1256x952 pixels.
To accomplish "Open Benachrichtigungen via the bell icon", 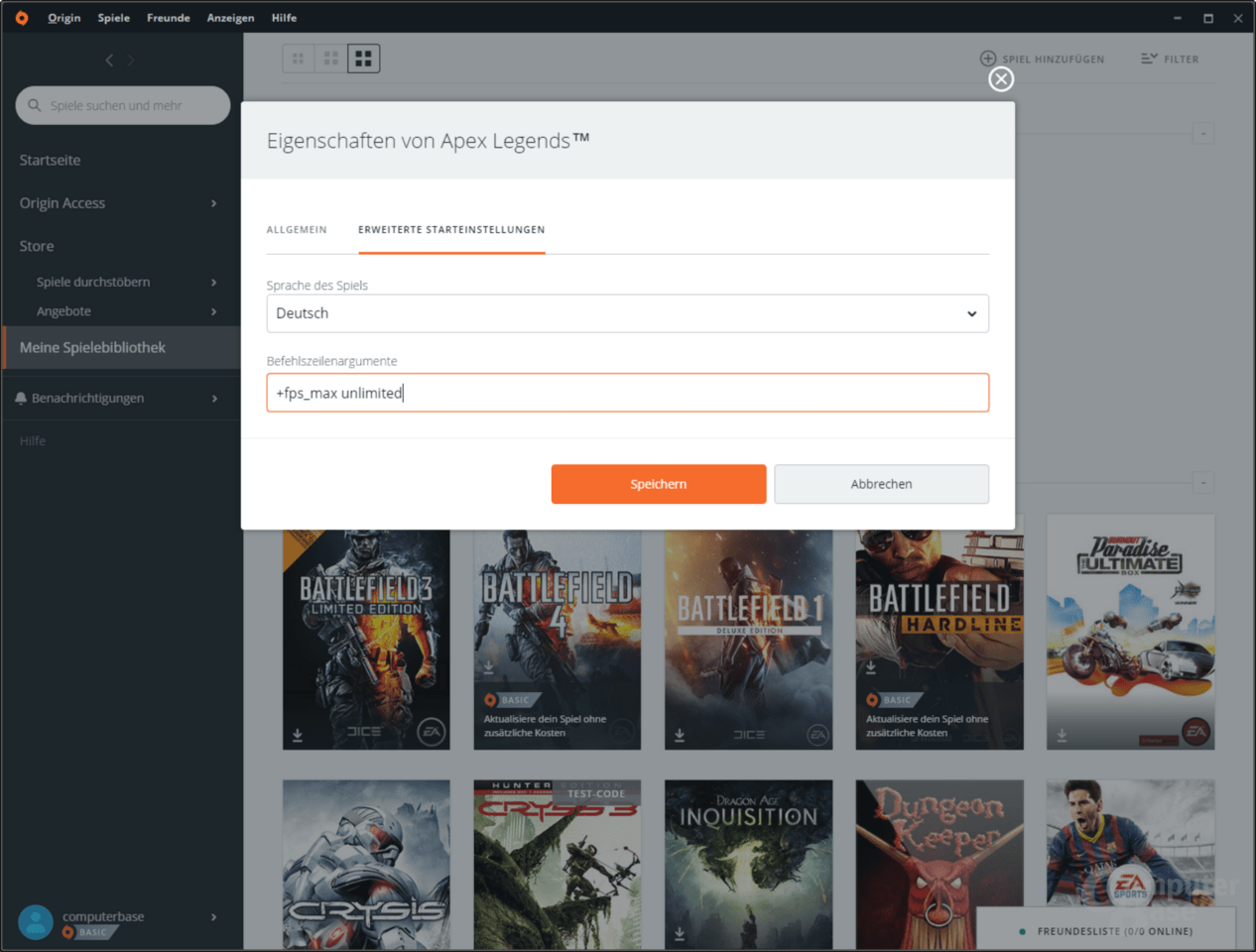I will pos(21,397).
